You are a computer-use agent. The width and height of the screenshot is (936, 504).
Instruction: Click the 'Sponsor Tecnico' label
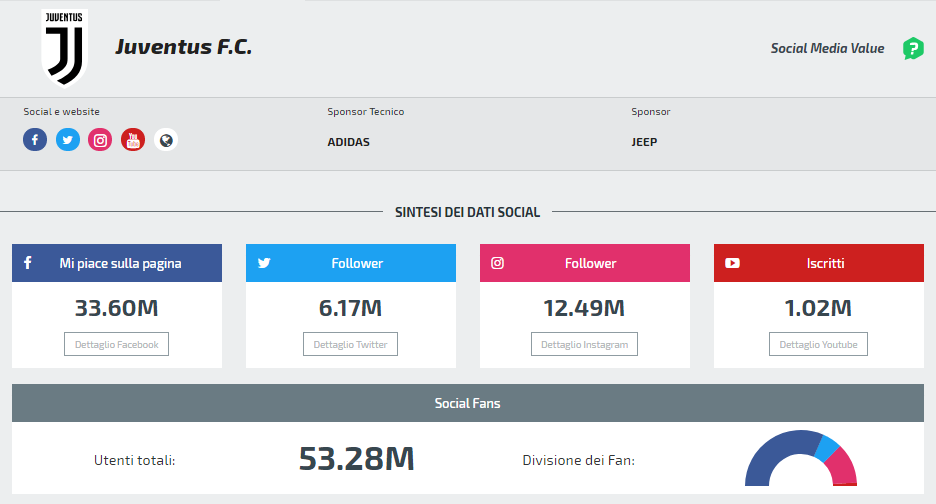365,112
